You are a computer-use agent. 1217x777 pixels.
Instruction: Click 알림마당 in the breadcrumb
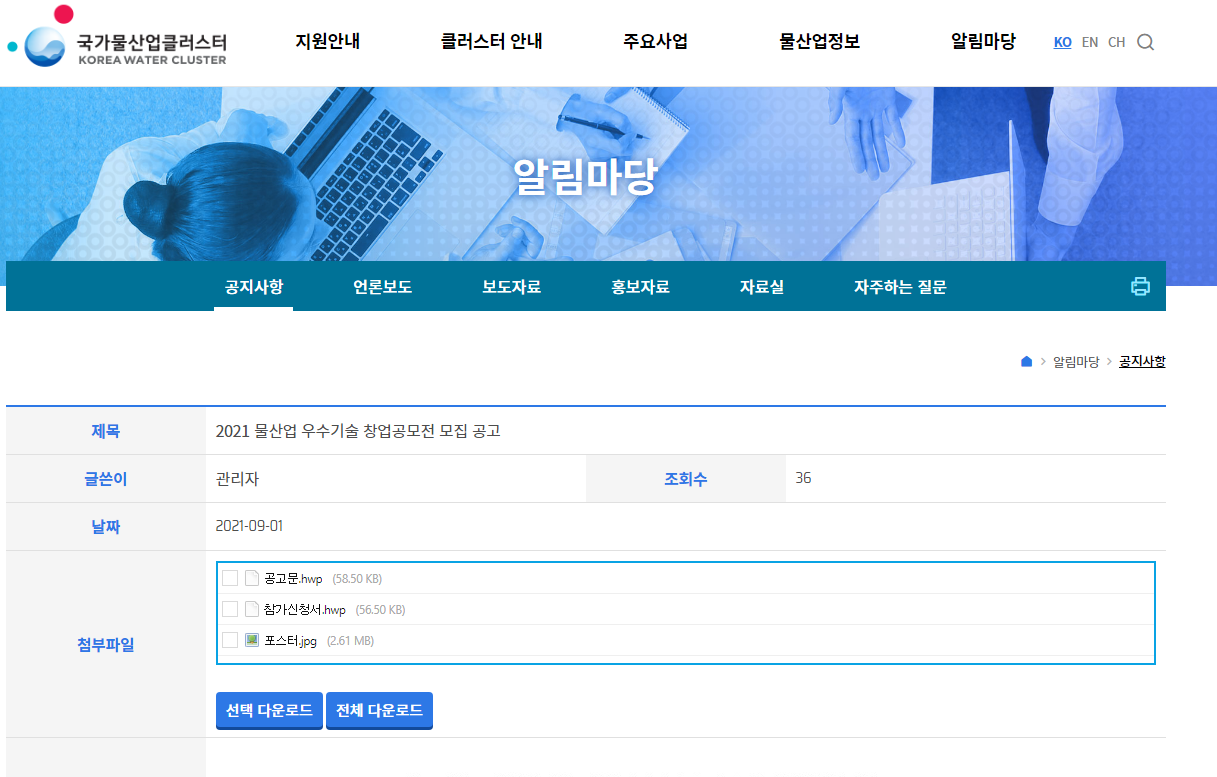(1076, 362)
